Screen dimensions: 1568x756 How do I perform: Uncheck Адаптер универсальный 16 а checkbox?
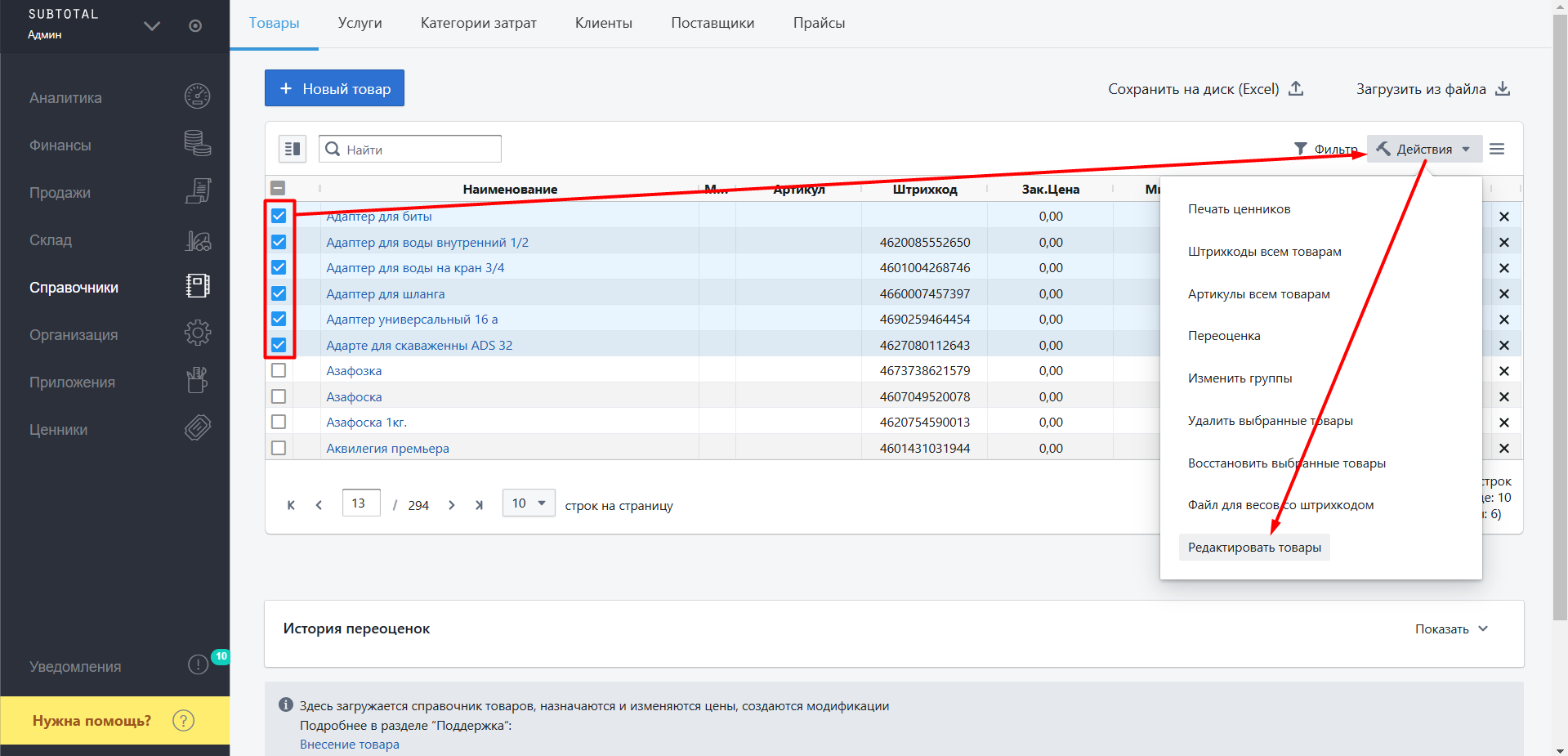[x=279, y=319]
